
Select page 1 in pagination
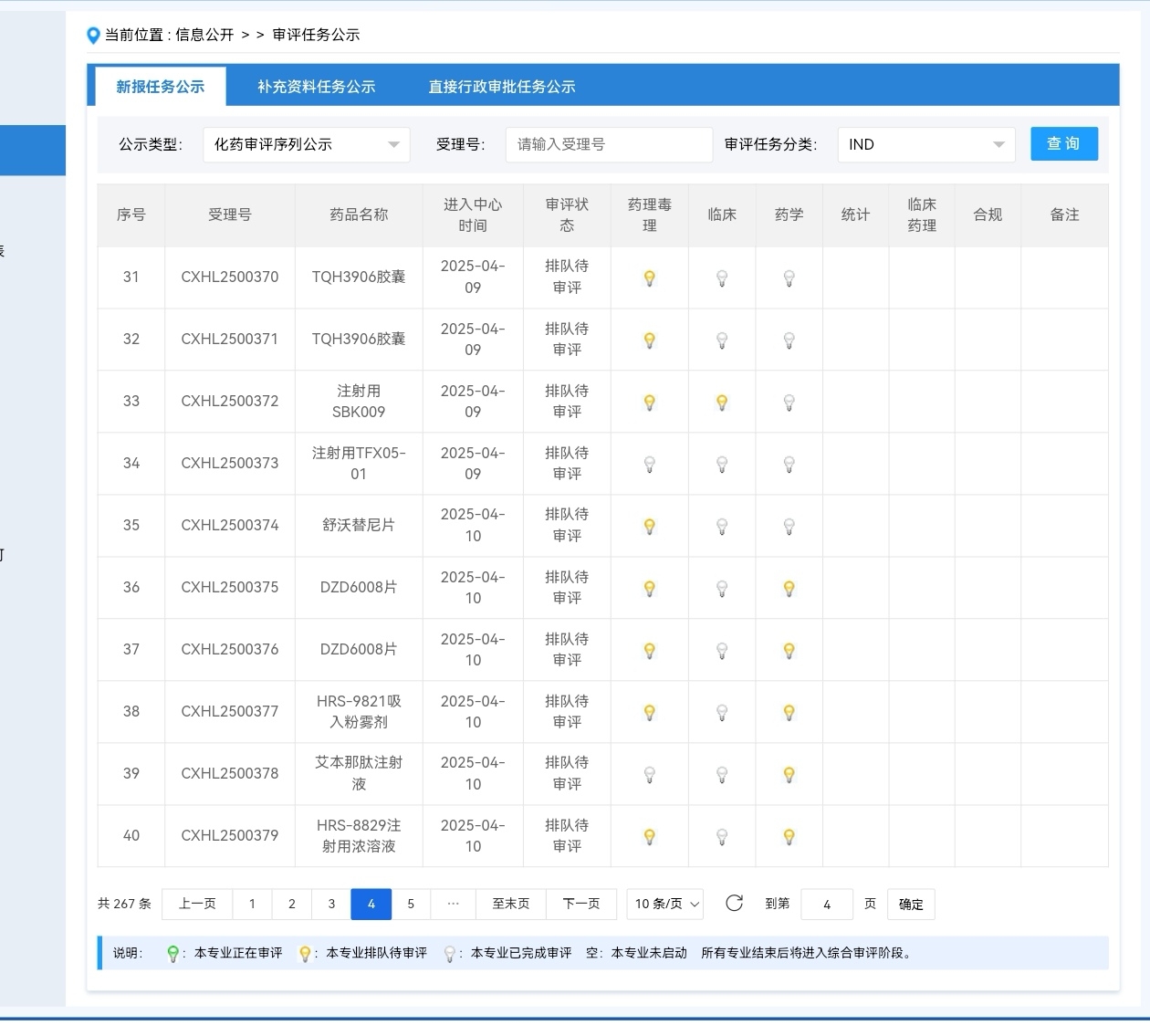[252, 904]
